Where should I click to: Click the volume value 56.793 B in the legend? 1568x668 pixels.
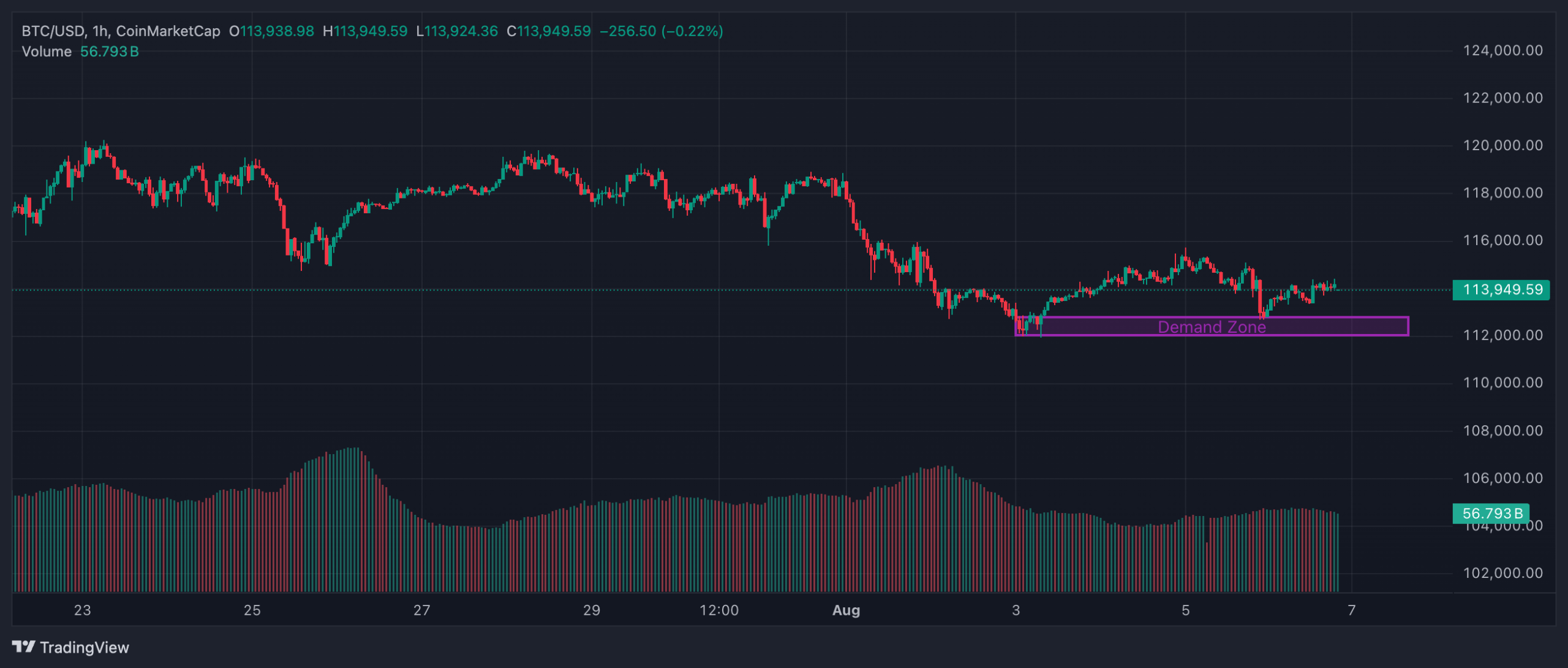[109, 51]
